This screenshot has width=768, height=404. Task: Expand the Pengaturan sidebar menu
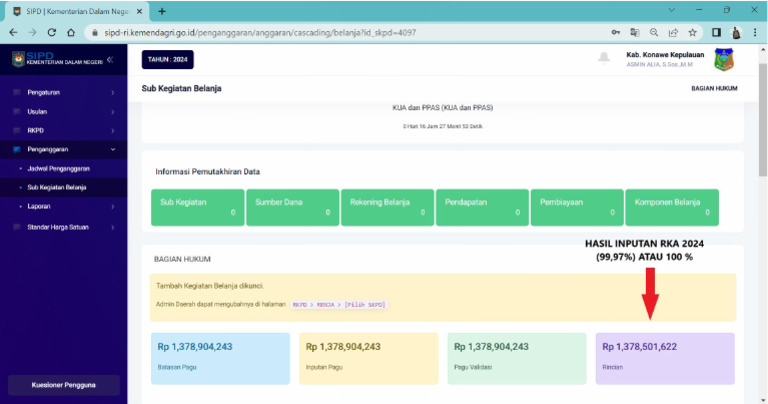63,93
